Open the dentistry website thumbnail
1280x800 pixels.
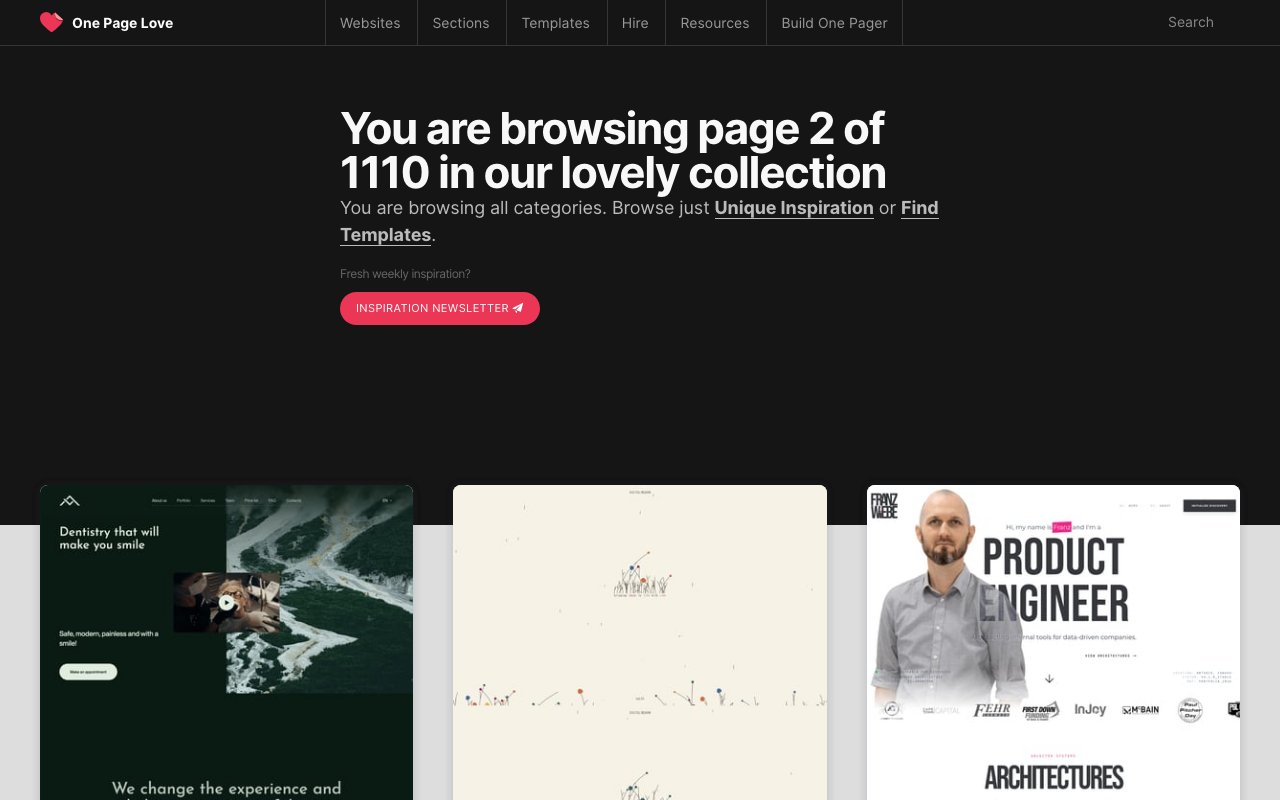[226, 642]
